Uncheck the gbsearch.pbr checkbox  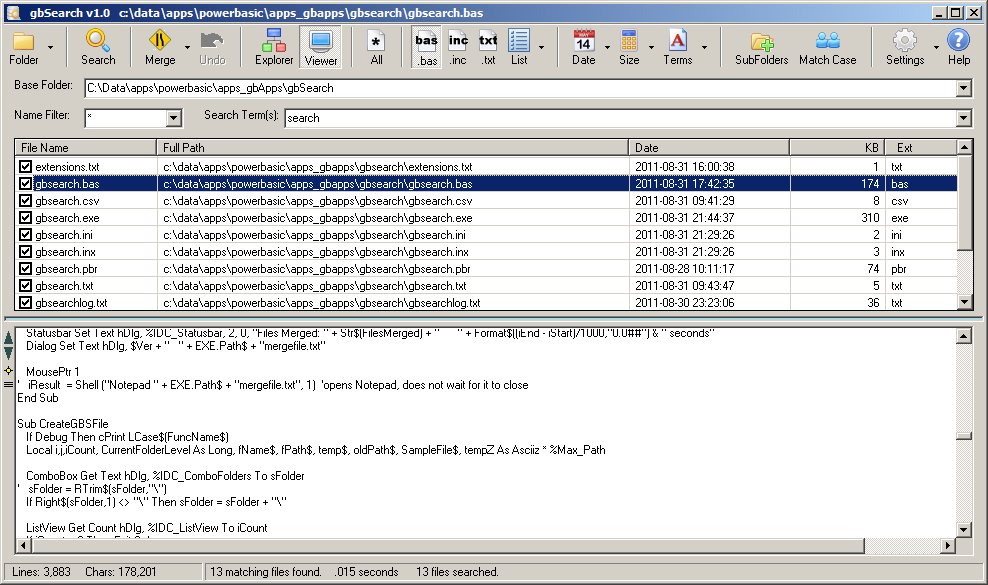pyautogui.click(x=25, y=269)
